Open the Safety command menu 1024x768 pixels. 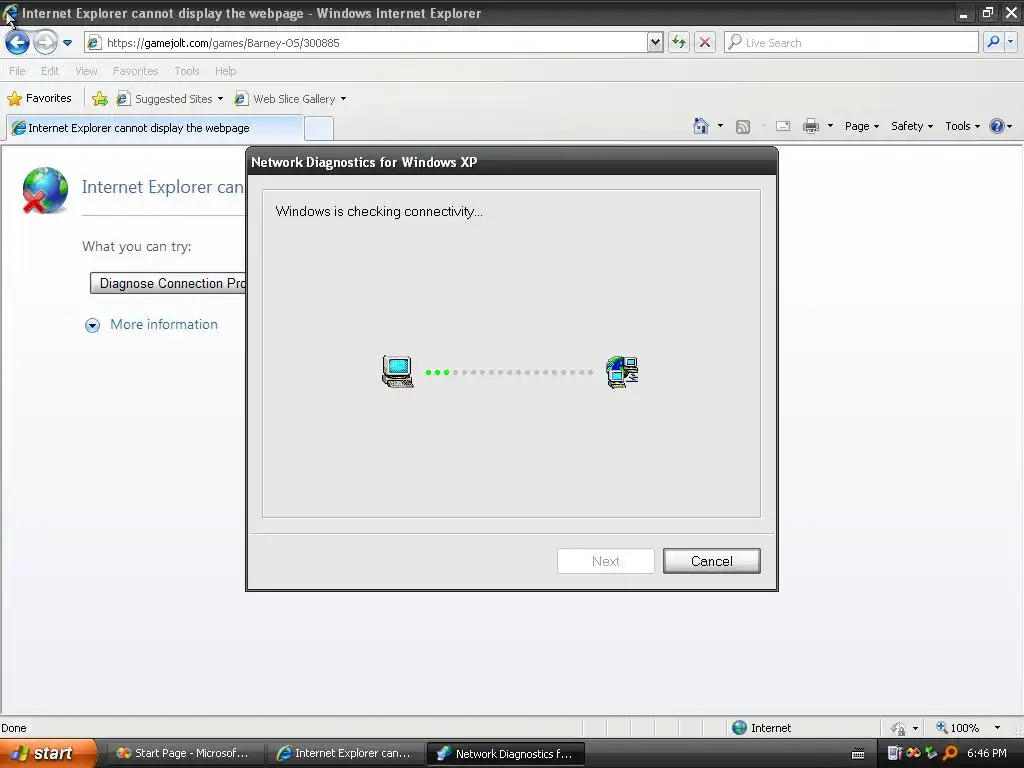click(912, 126)
